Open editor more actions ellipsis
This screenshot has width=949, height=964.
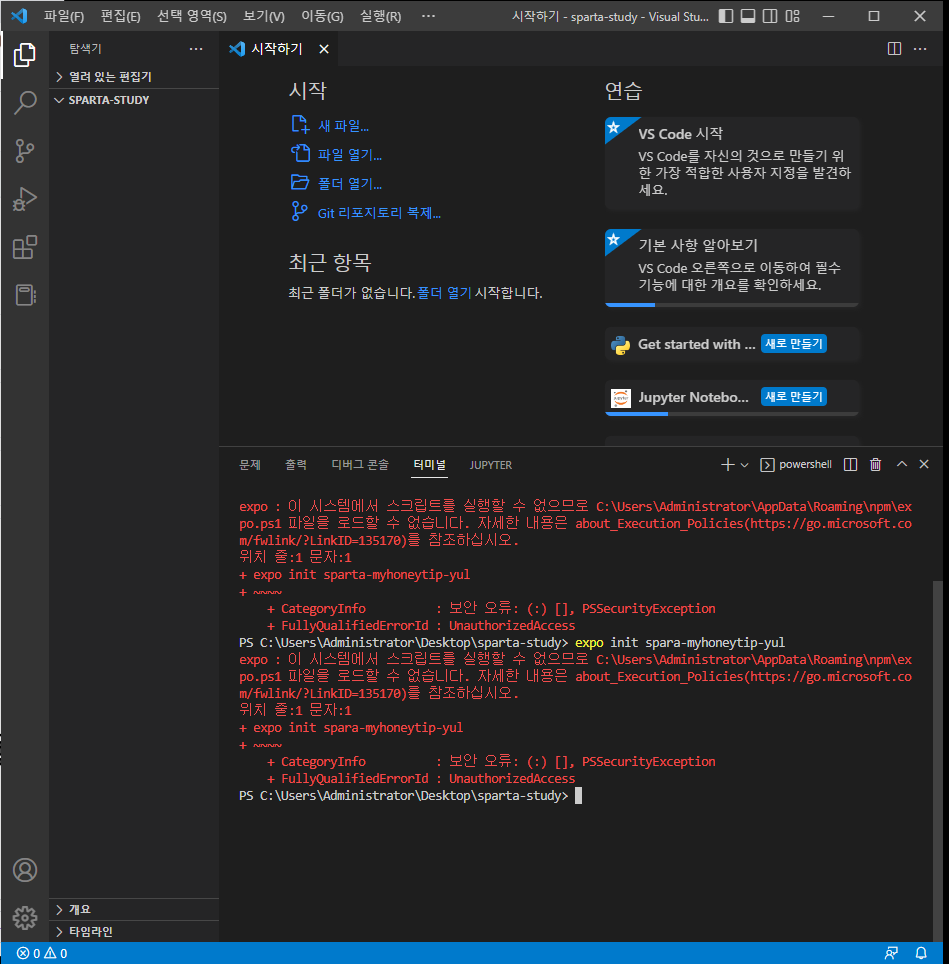(x=920, y=49)
